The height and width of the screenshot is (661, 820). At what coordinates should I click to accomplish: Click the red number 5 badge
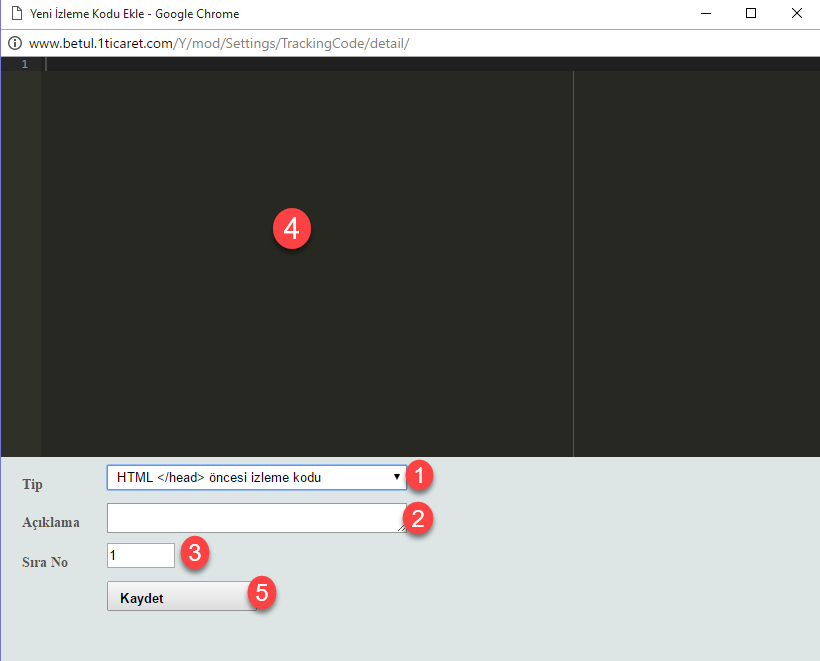262,592
